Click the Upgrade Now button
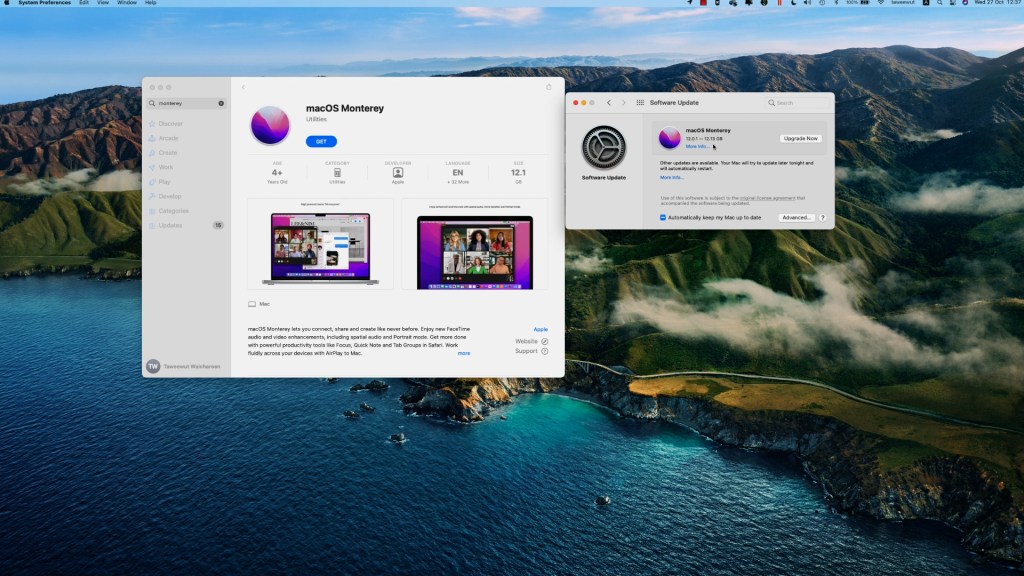The height and width of the screenshot is (576, 1024). click(800, 138)
